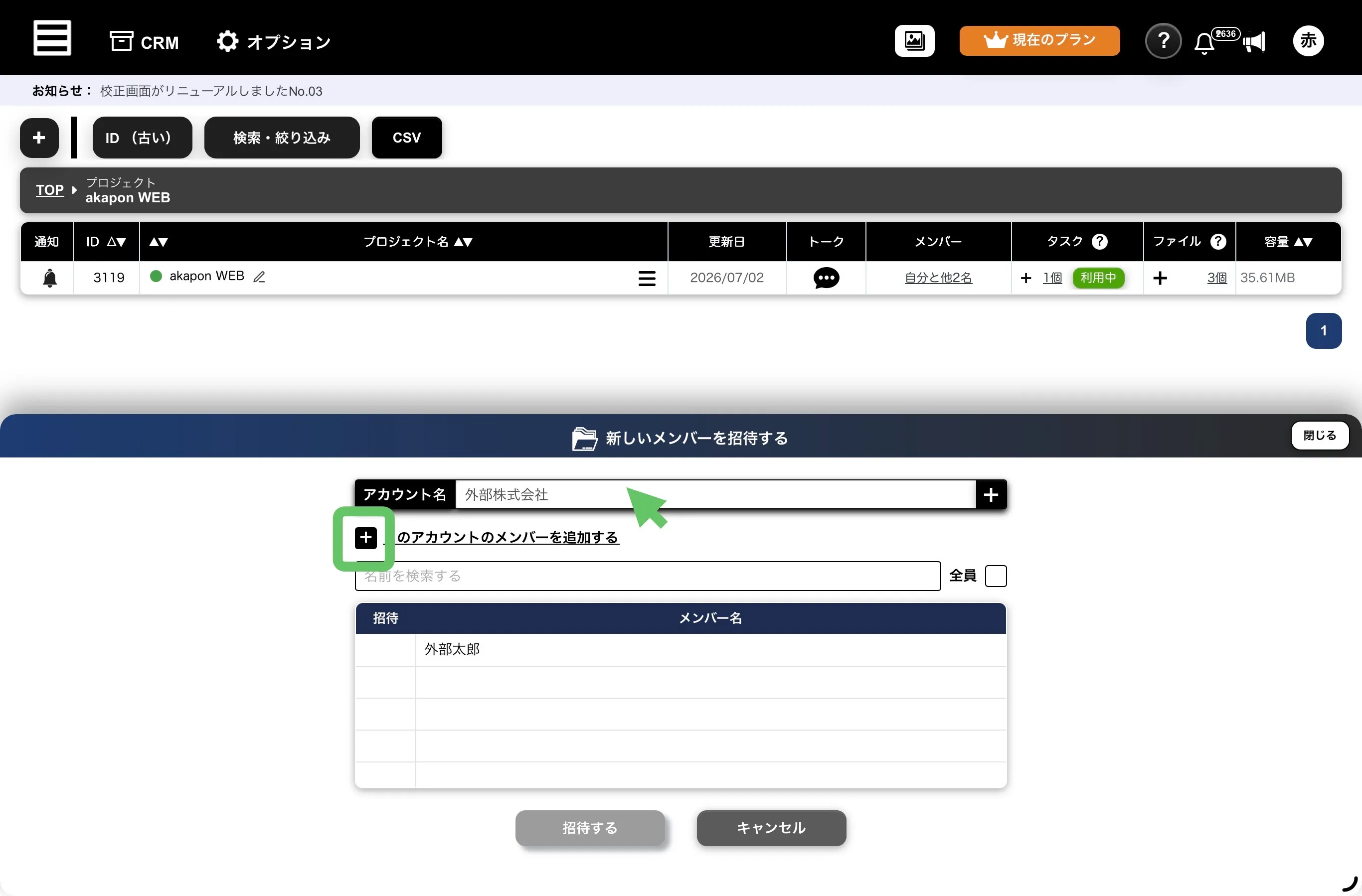Click project ID 3119 cell

click(109, 278)
